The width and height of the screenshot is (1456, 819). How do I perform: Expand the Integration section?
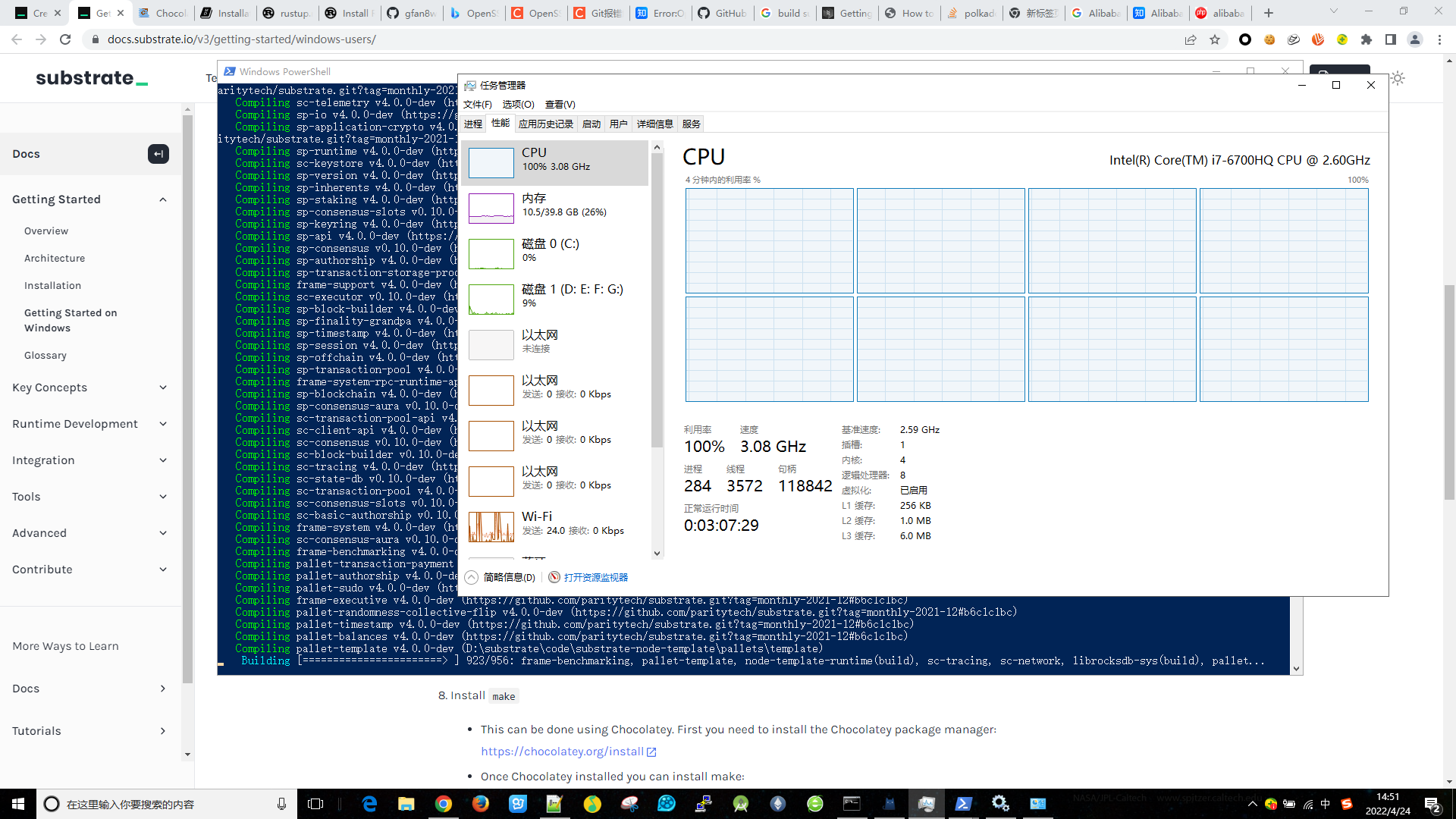tap(163, 460)
